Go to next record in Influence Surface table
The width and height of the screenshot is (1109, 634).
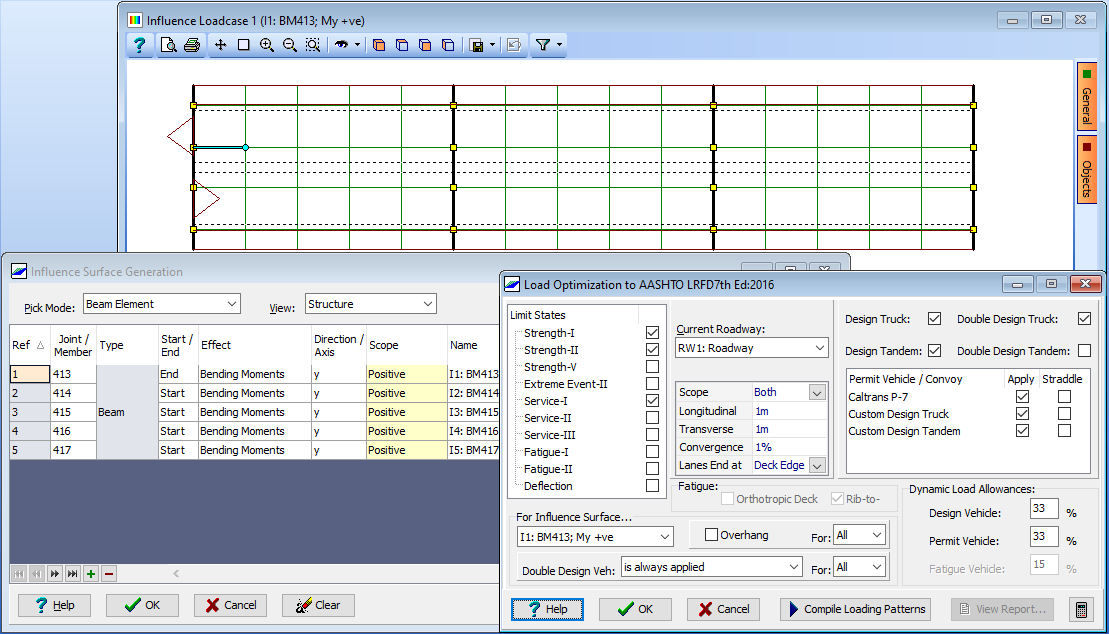click(x=54, y=574)
